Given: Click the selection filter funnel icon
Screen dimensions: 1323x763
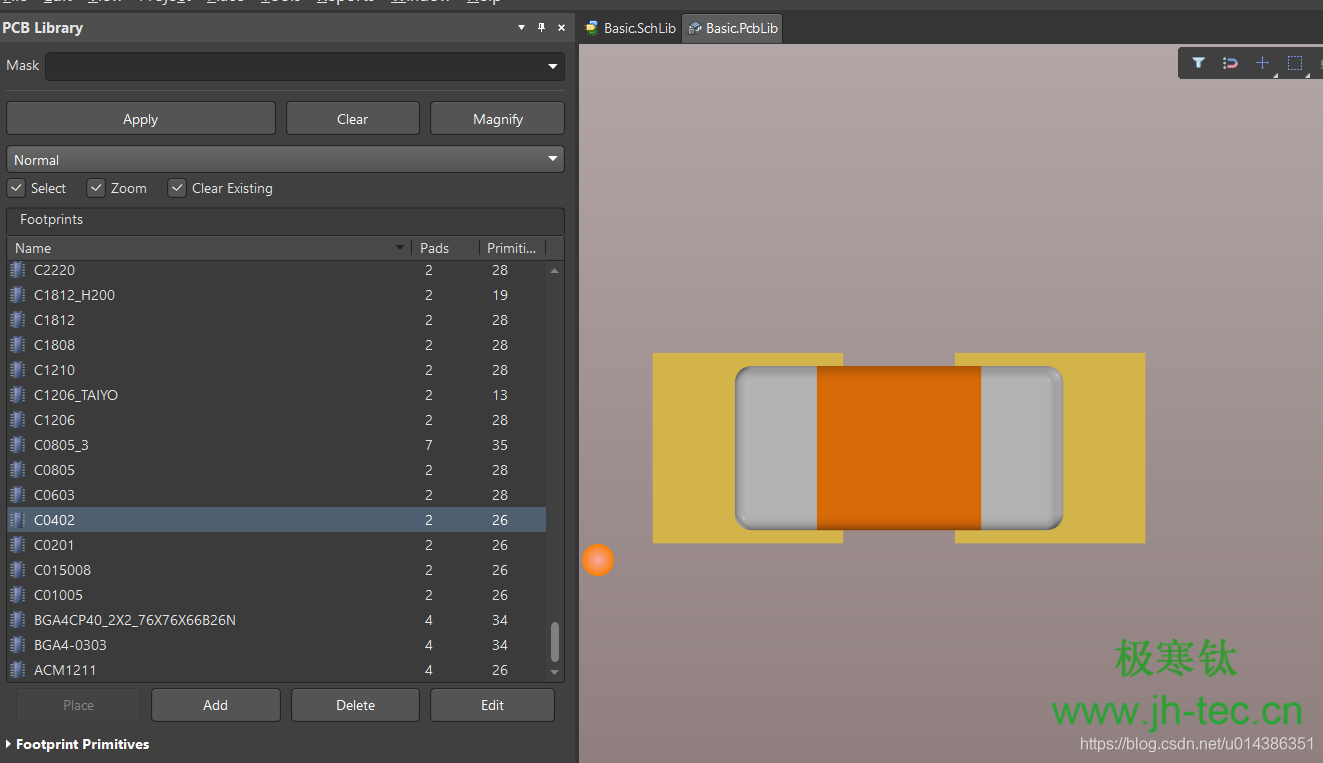Looking at the screenshot, I should 1198,63.
